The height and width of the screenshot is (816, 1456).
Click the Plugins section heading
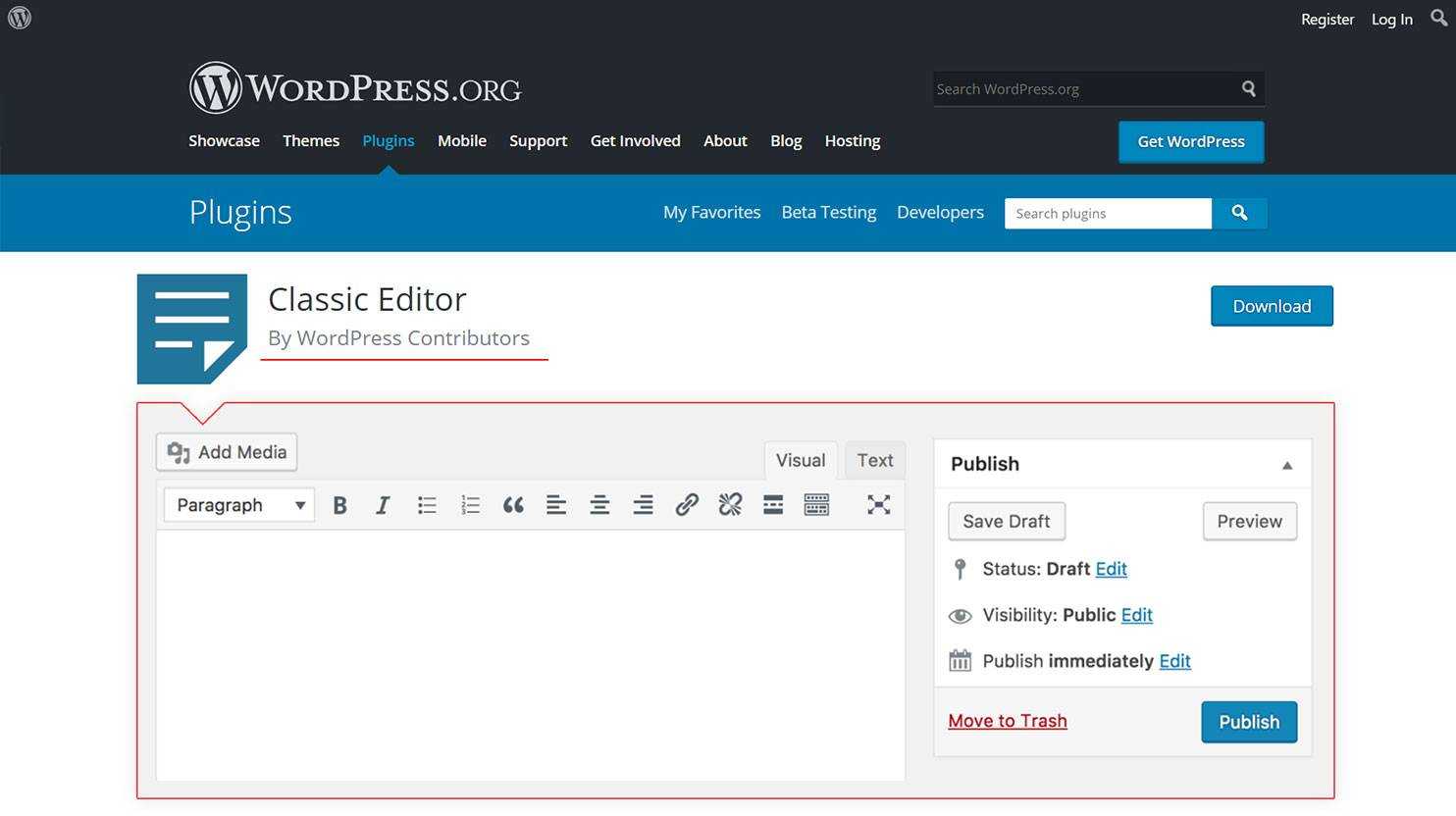[240, 212]
